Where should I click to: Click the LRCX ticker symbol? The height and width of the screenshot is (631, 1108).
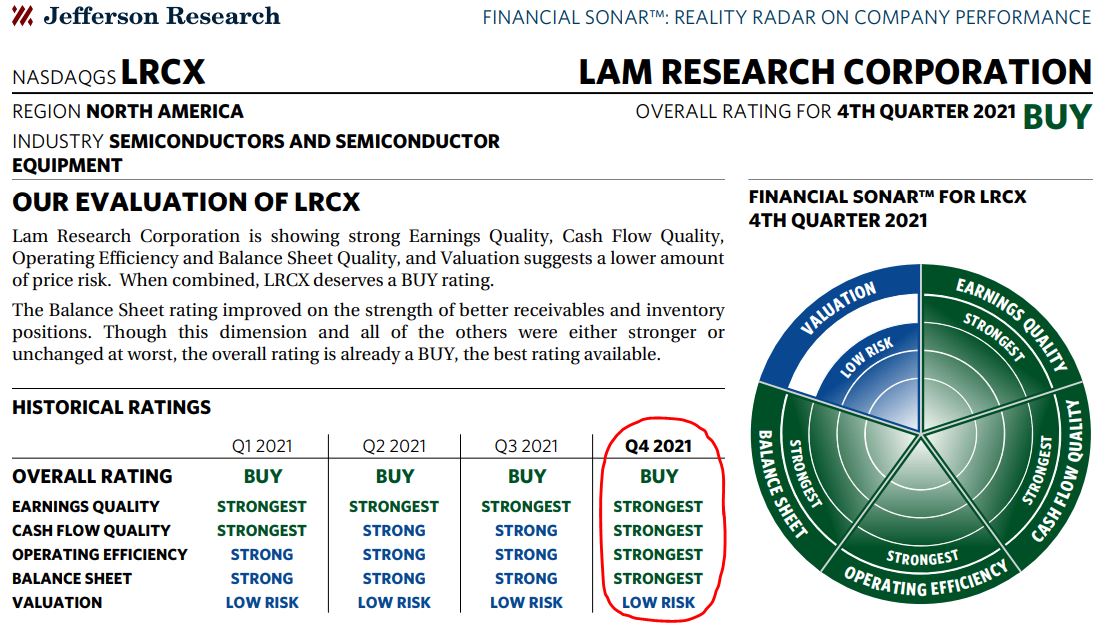point(163,72)
